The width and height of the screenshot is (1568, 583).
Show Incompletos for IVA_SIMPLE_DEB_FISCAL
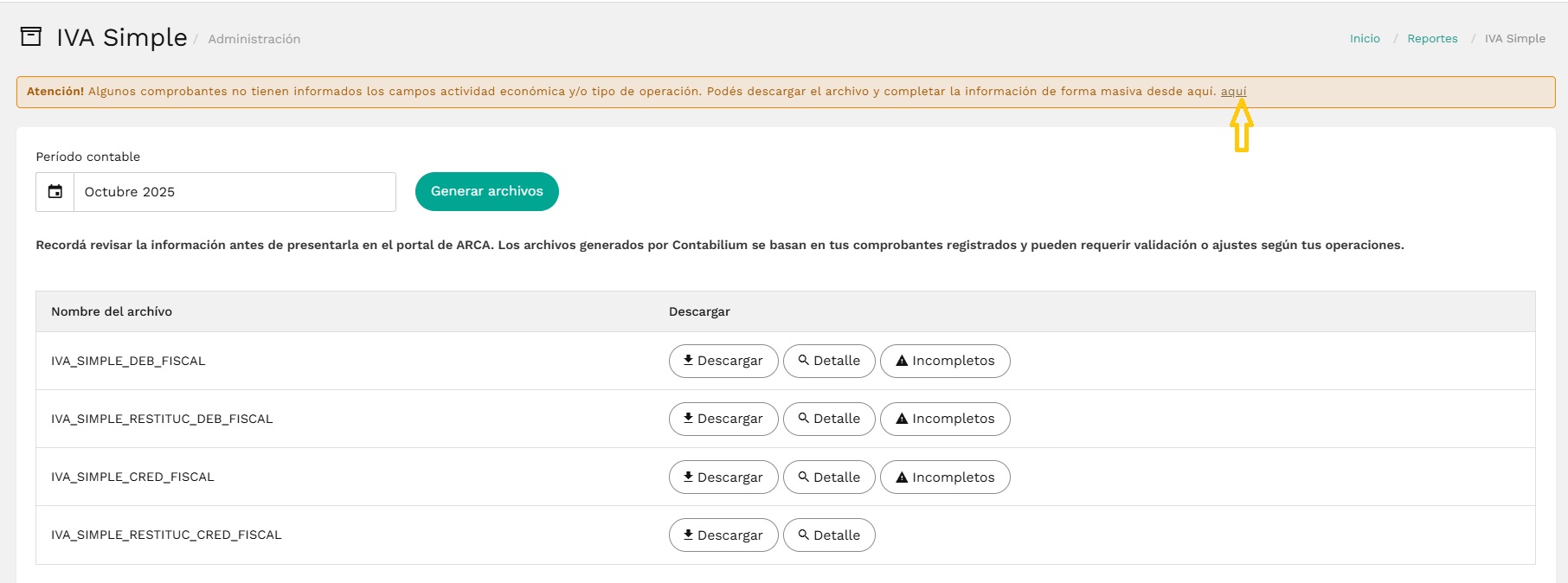click(x=945, y=361)
